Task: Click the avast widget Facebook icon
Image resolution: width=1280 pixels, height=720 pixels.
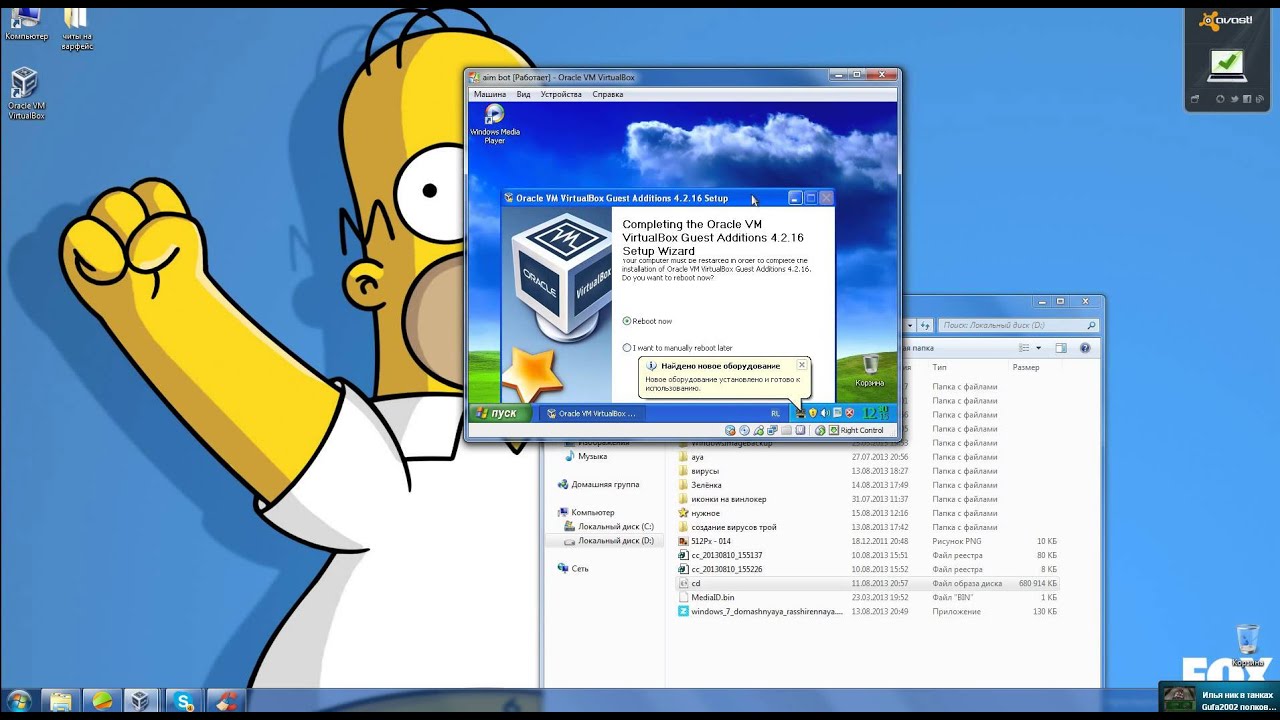Action: tap(1248, 99)
